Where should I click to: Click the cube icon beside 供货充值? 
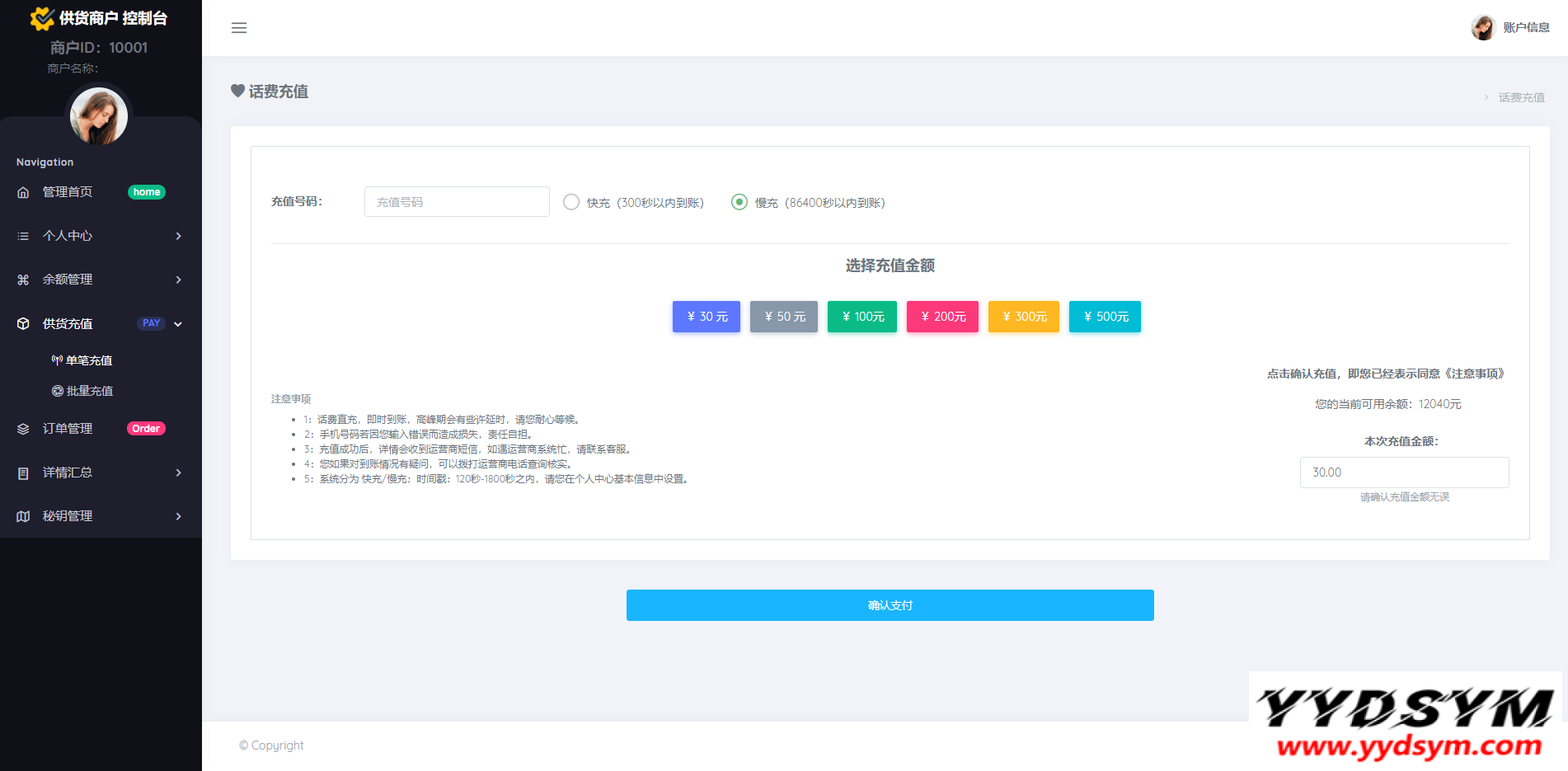23,323
